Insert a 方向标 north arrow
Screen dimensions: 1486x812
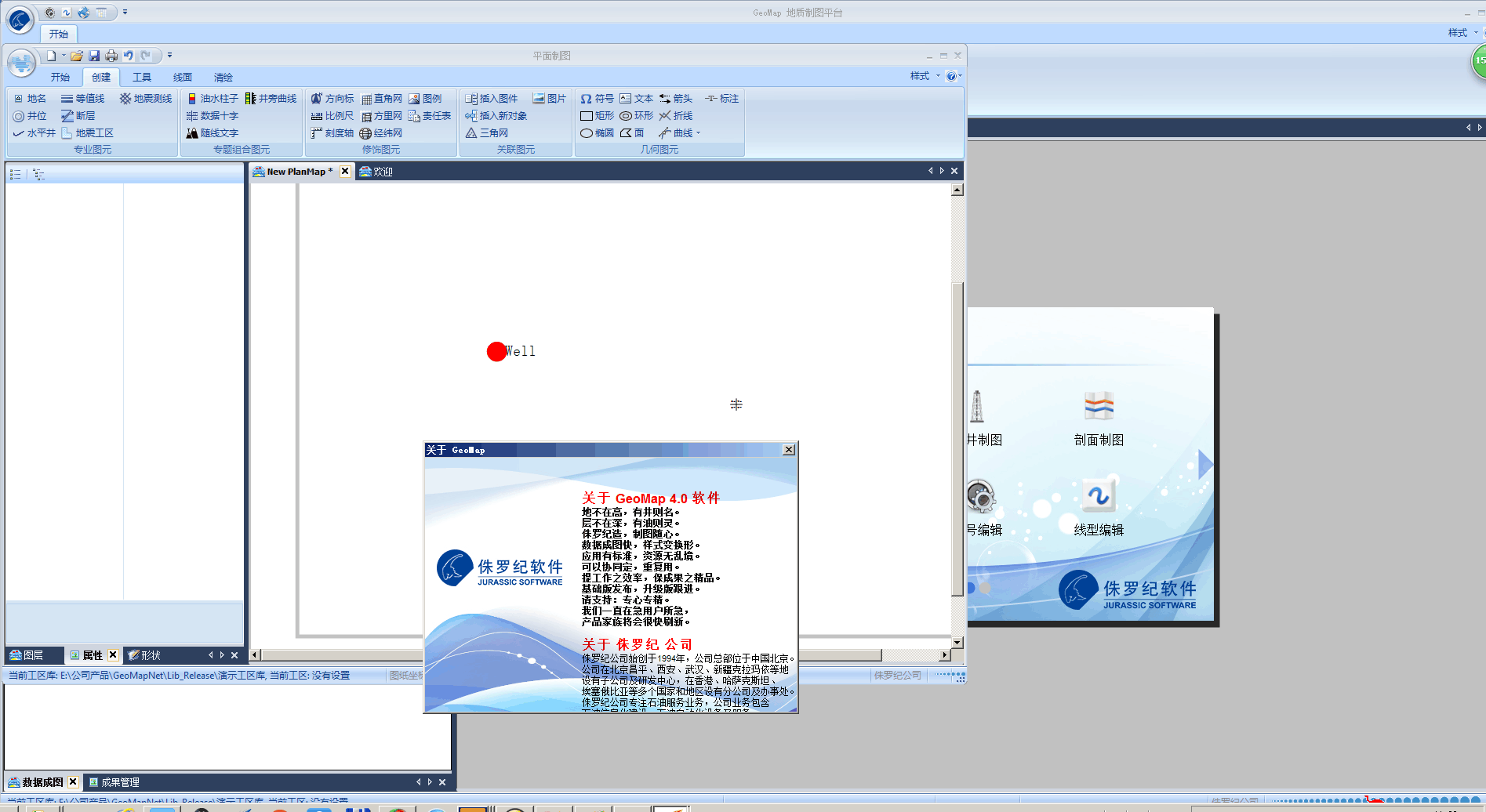pyautogui.click(x=332, y=99)
